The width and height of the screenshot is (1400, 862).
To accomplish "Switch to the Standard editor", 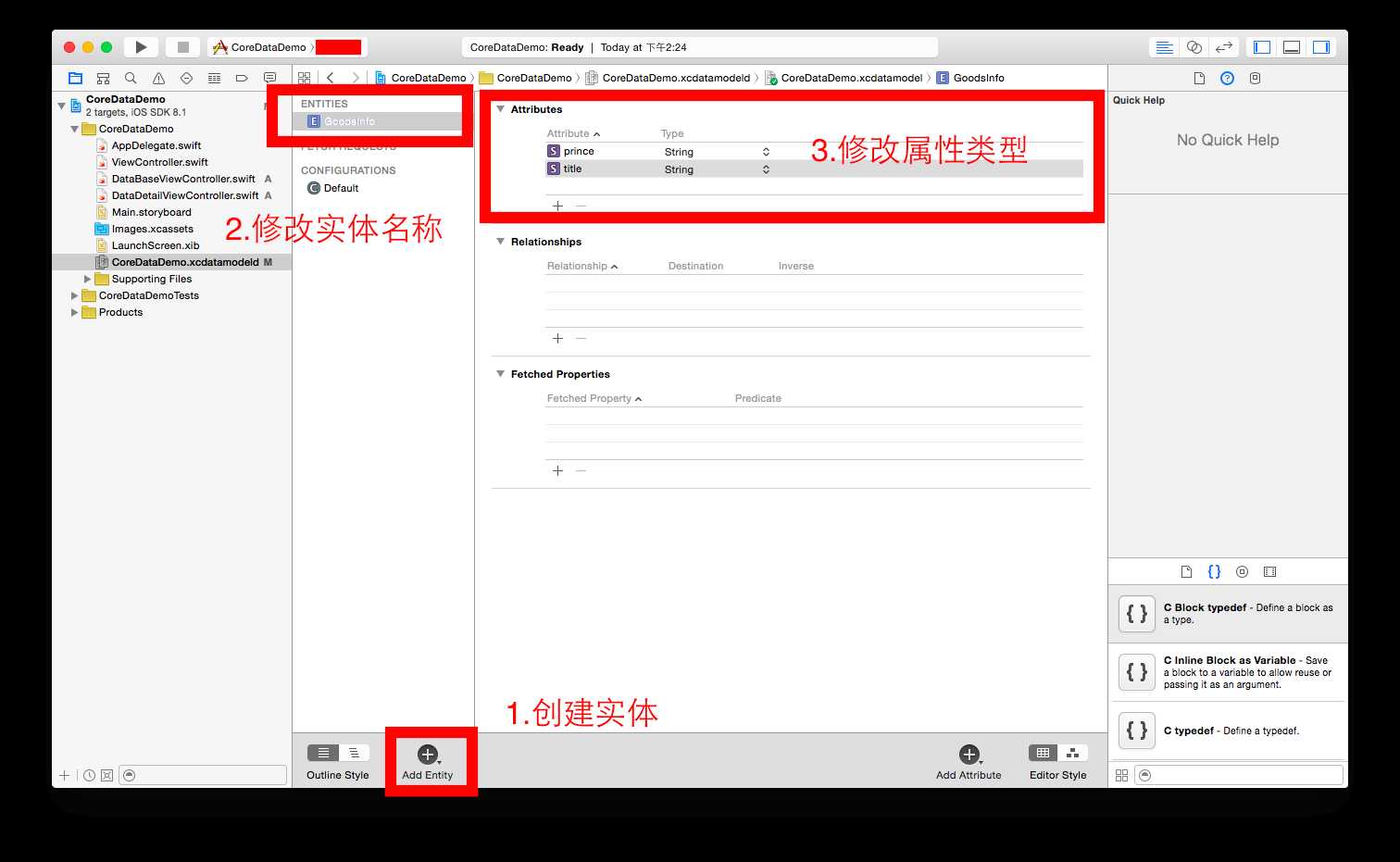I will coord(1165,47).
